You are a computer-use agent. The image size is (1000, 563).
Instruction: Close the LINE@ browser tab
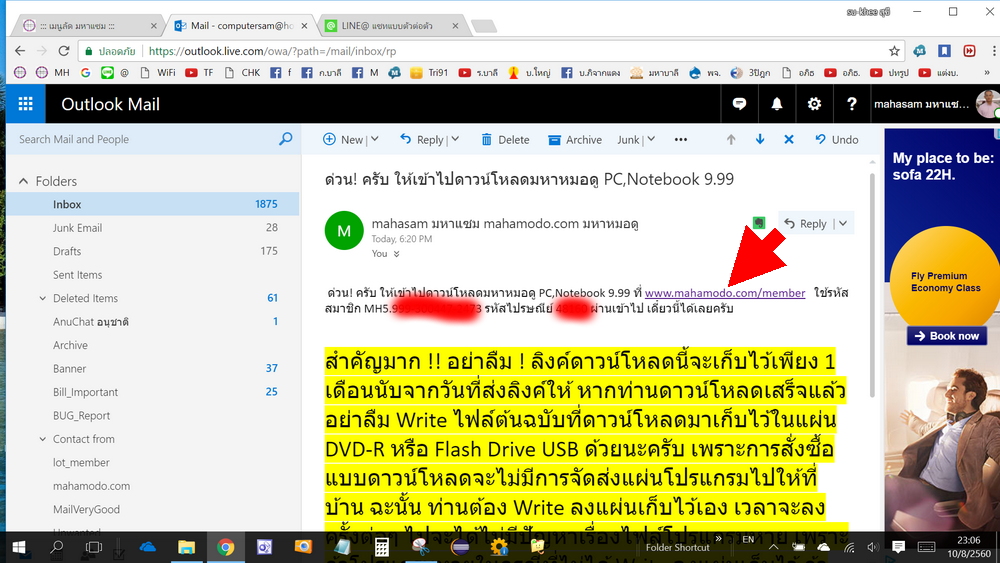click(x=455, y=26)
